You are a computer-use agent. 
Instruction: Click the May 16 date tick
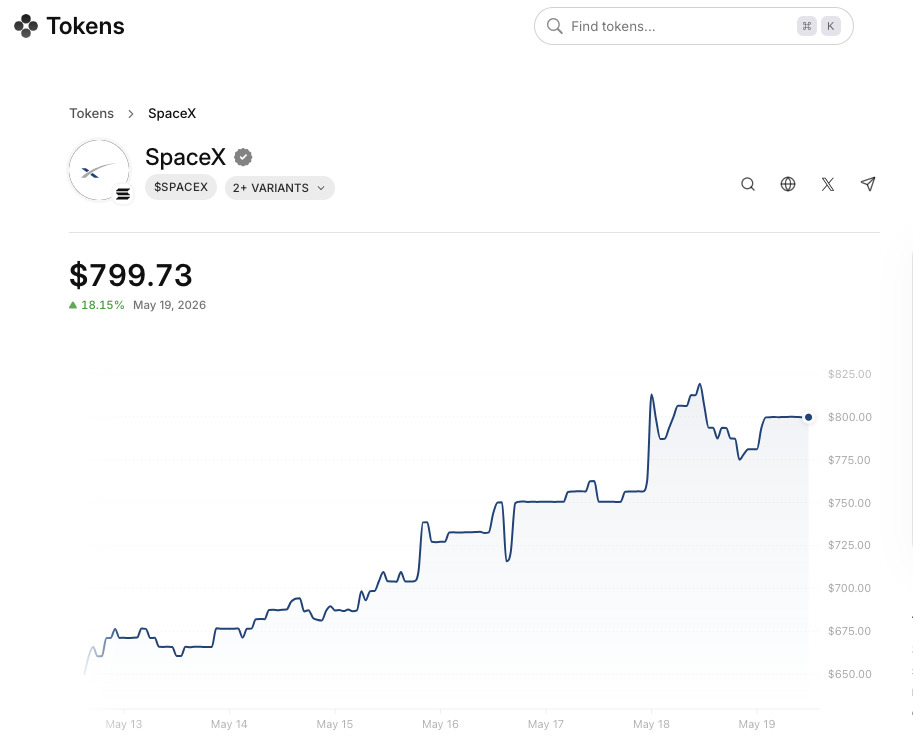point(440,724)
